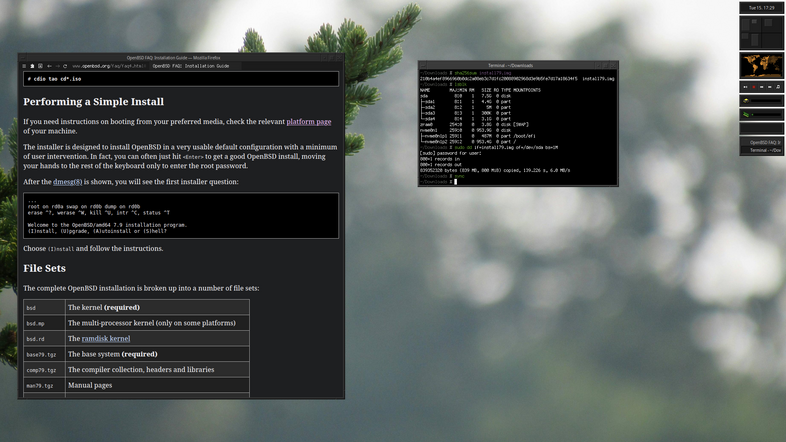Open the window menu icon on Firefox title bar
The height and width of the screenshot is (442, 786).
pos(22,58)
